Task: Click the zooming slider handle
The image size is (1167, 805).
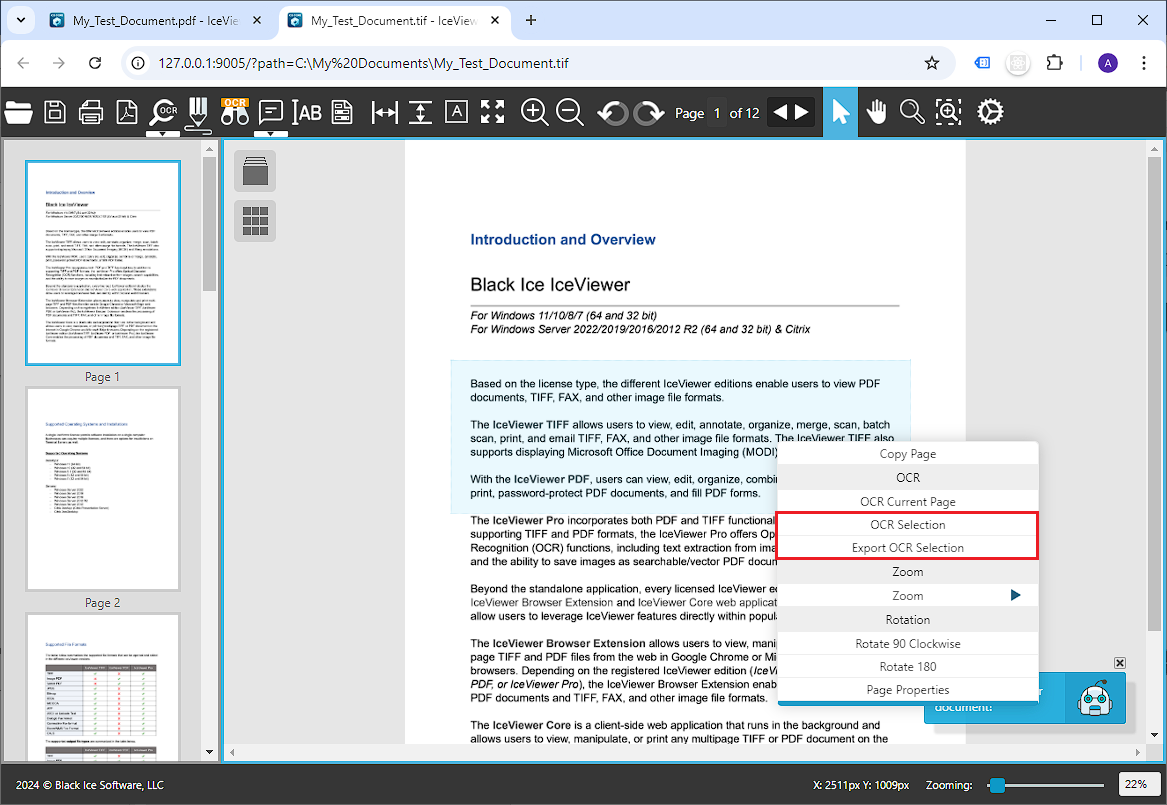Action: click(997, 785)
